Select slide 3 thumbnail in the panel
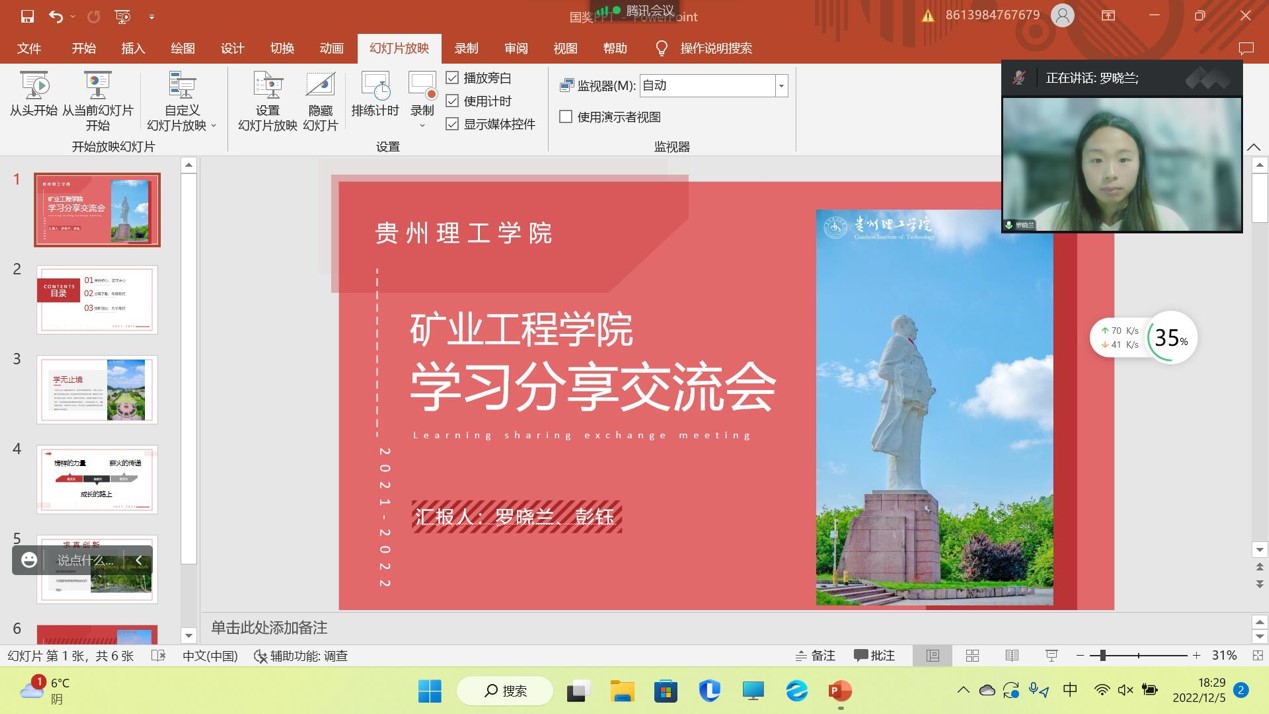The width and height of the screenshot is (1269, 714). tap(97, 390)
